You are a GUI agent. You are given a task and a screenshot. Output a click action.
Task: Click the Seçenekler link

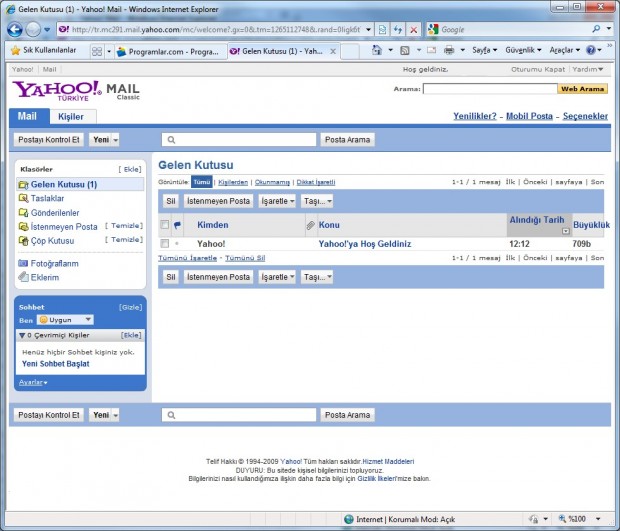point(585,116)
